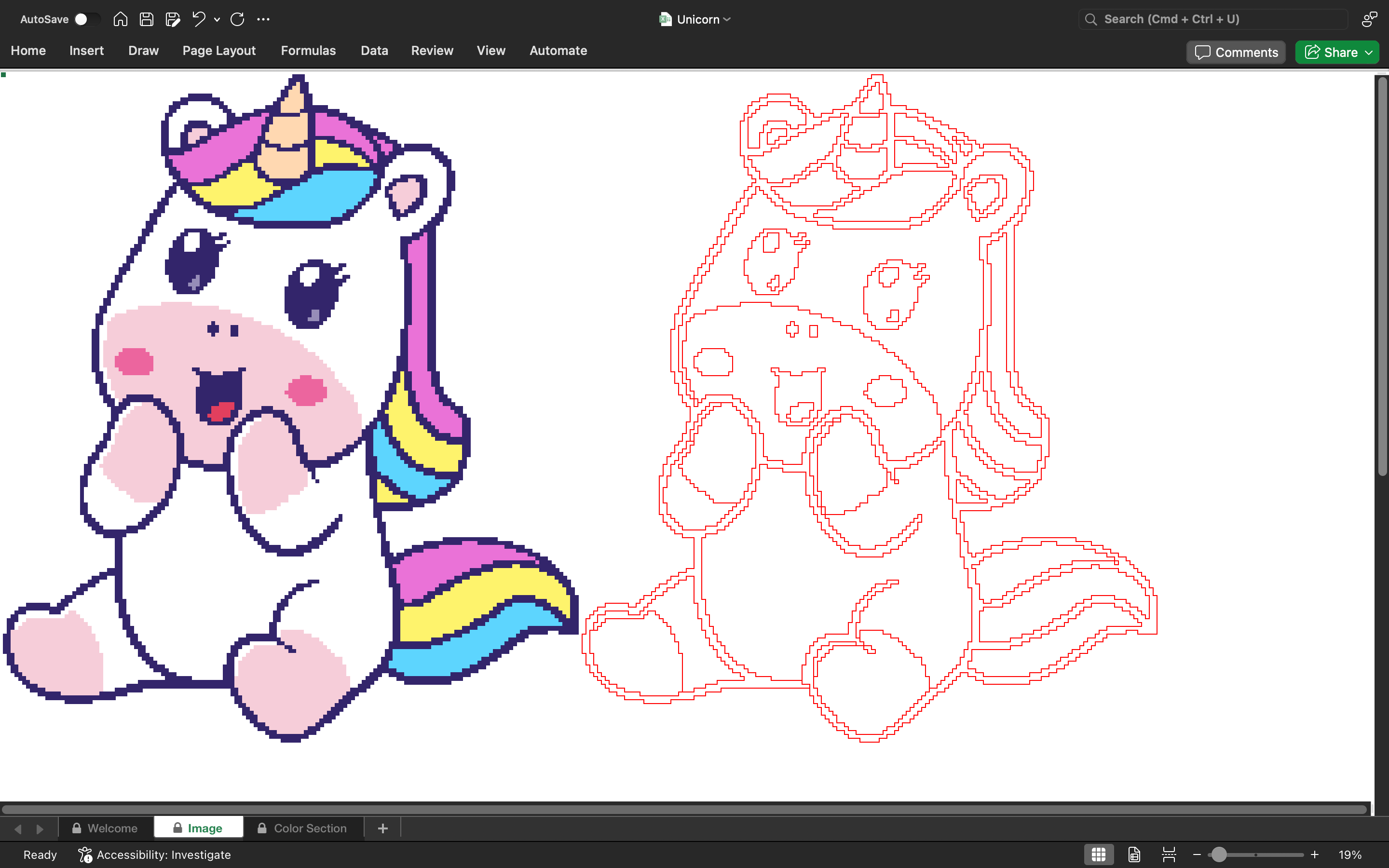
Task: Click the magnifying glass search icon
Action: [x=1091, y=19]
